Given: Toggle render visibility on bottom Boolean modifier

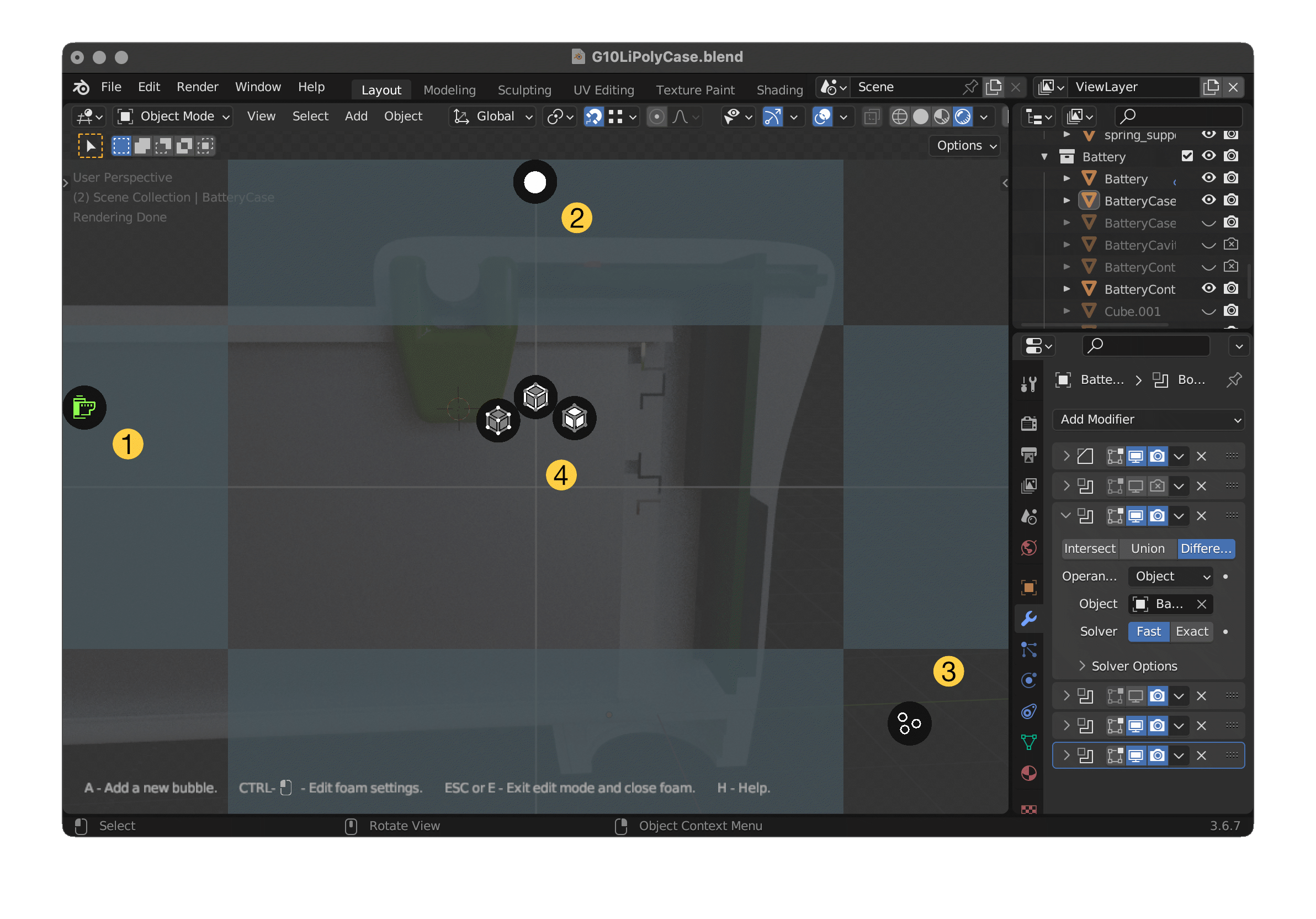Looking at the screenshot, I should click(x=1157, y=756).
